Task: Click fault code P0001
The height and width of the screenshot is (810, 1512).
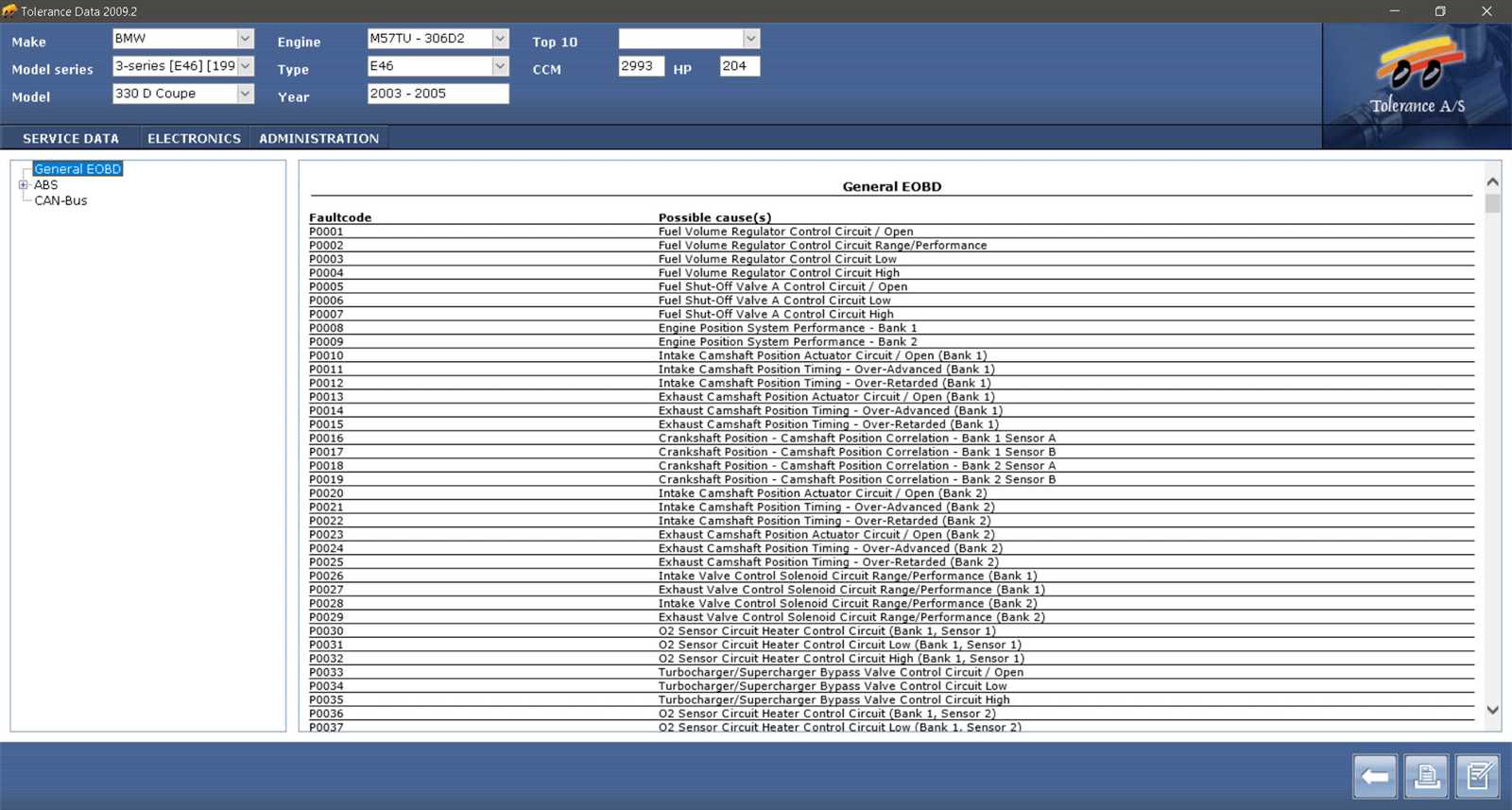Action: [x=326, y=232]
